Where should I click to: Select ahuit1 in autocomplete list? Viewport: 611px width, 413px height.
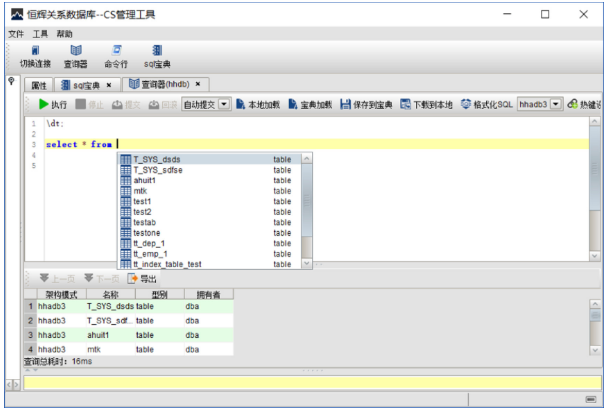tap(210, 180)
